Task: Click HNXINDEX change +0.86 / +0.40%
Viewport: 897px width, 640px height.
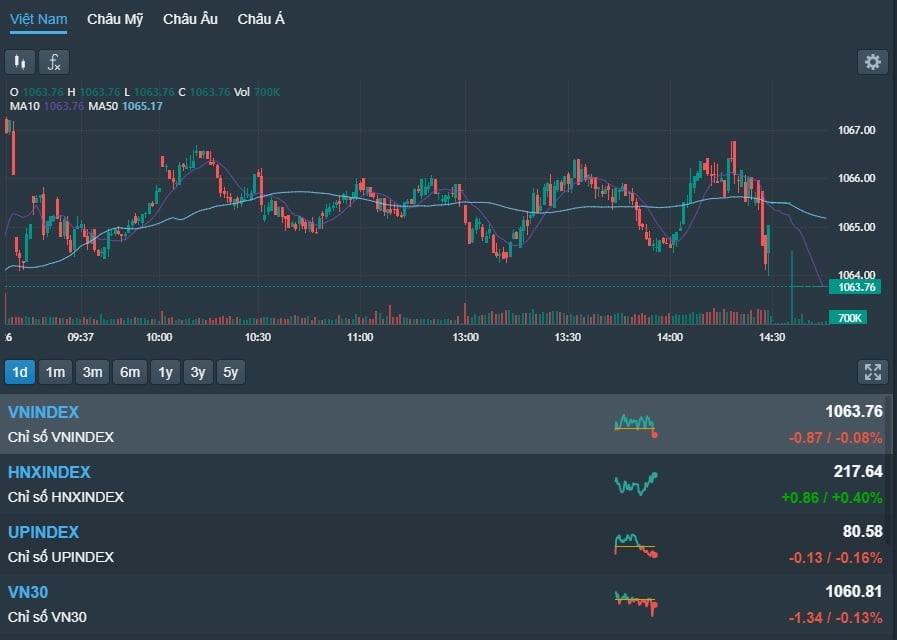Action: click(x=832, y=498)
